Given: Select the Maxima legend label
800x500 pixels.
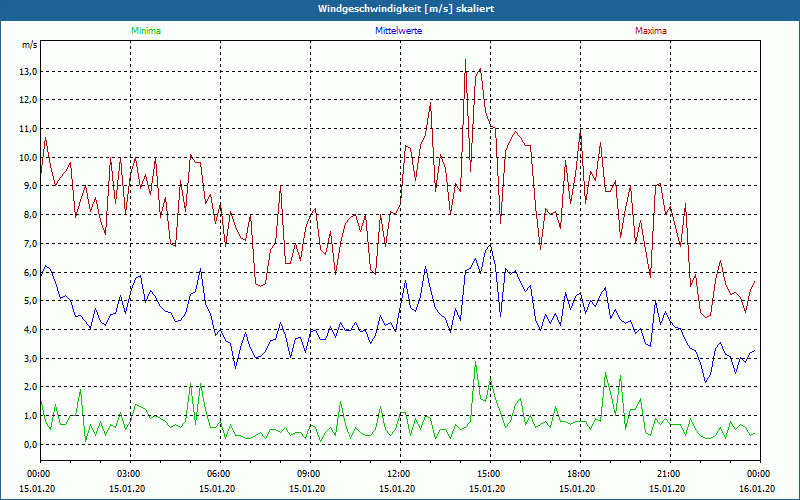Looking at the screenshot, I should pos(651,31).
